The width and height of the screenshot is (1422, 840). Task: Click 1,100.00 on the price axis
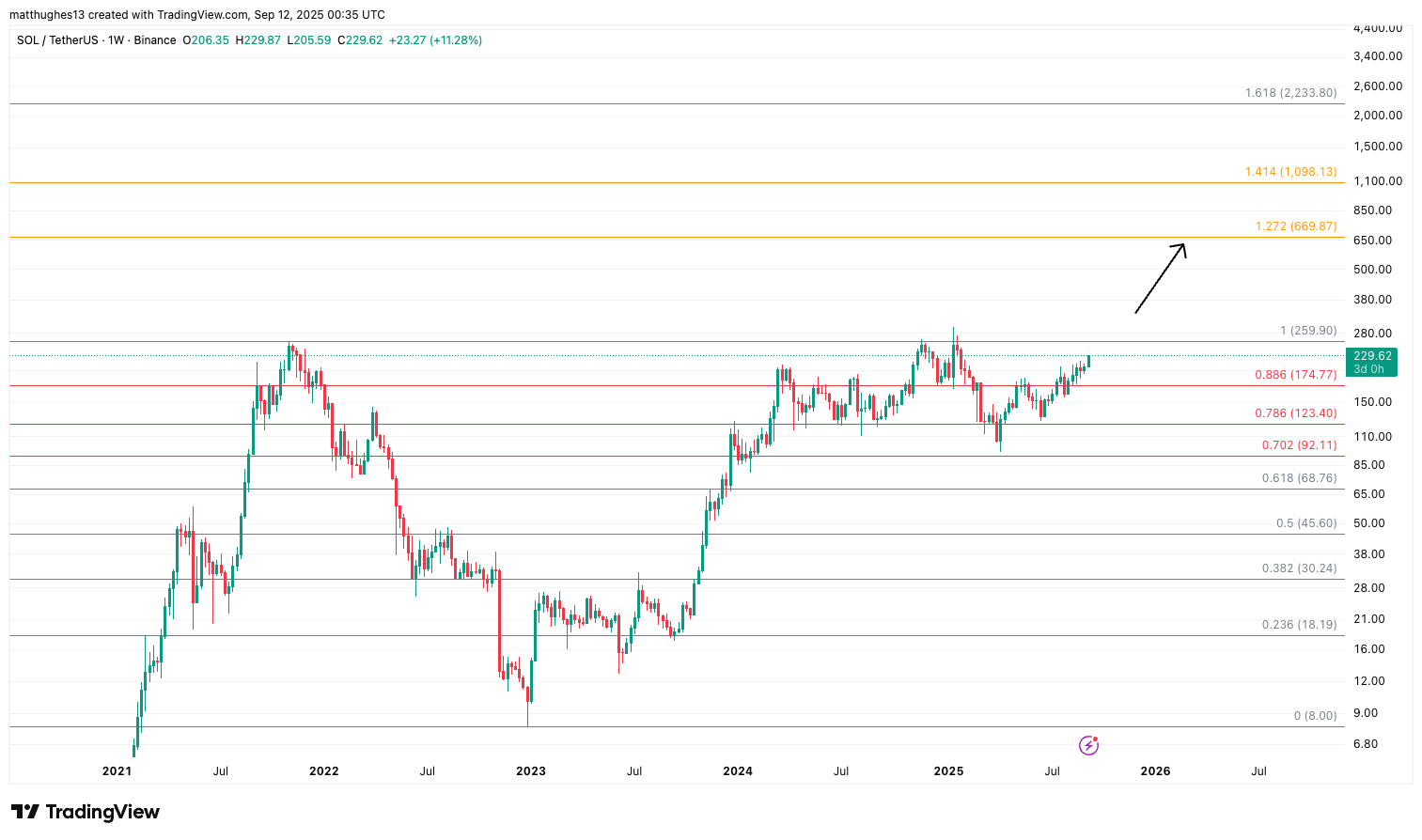[x=1378, y=181]
